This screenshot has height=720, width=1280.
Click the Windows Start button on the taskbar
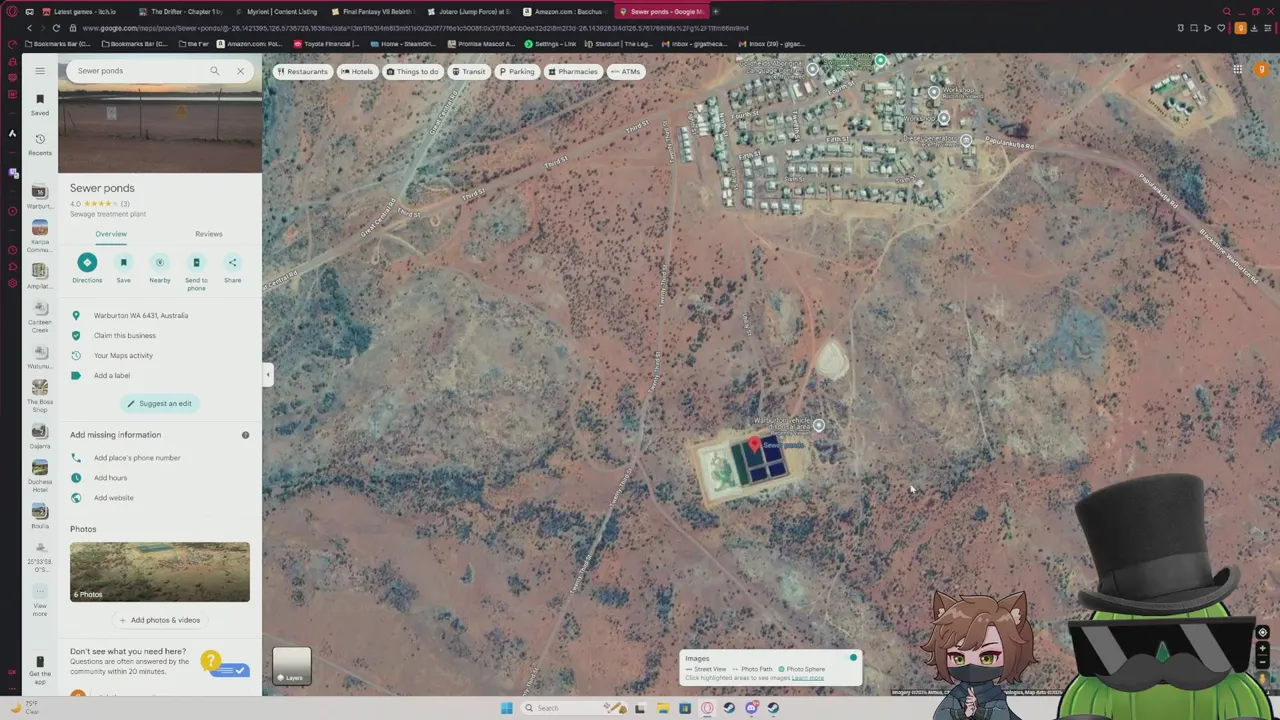507,708
